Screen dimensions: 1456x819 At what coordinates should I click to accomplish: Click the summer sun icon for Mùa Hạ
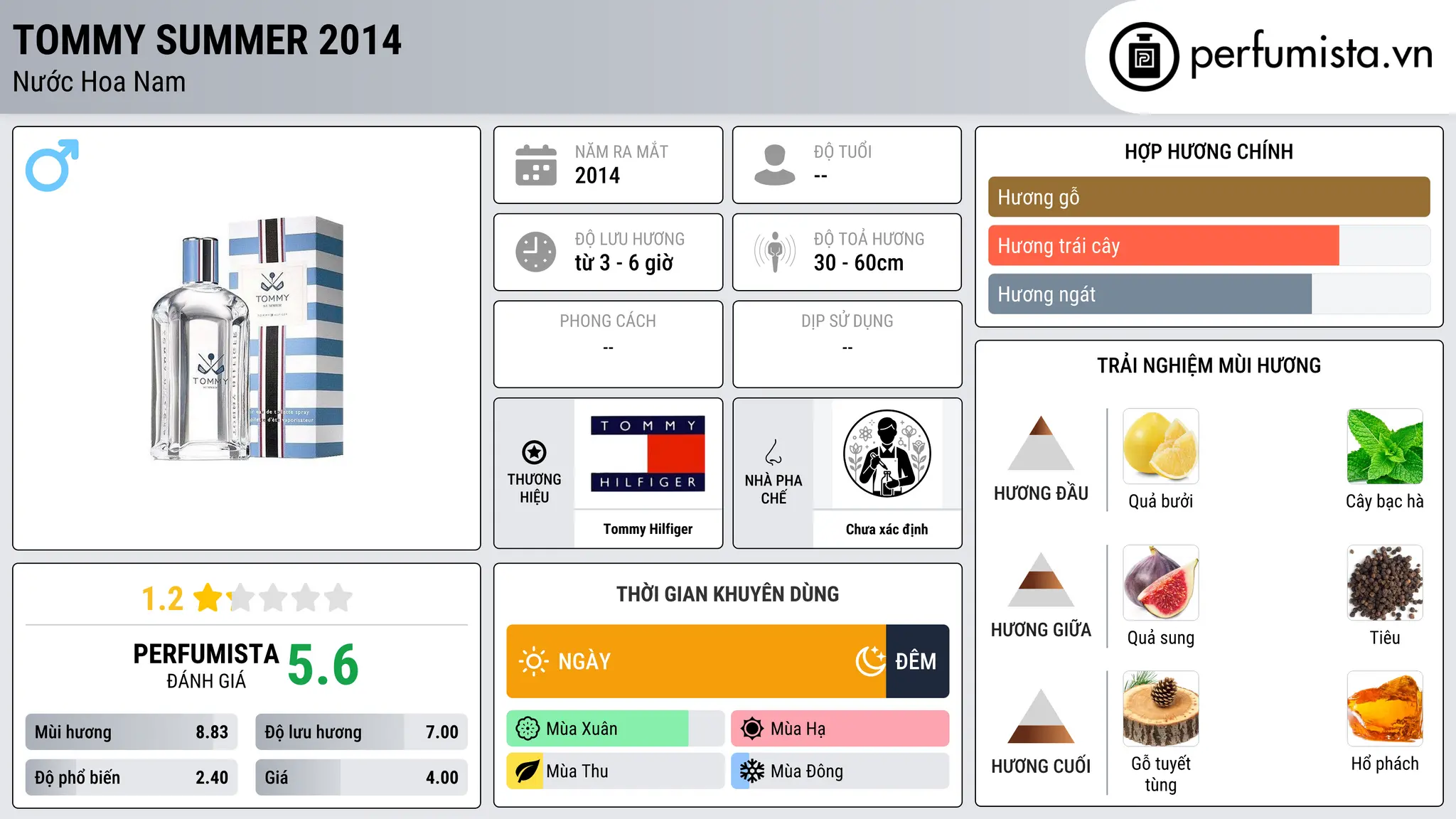coord(752,729)
